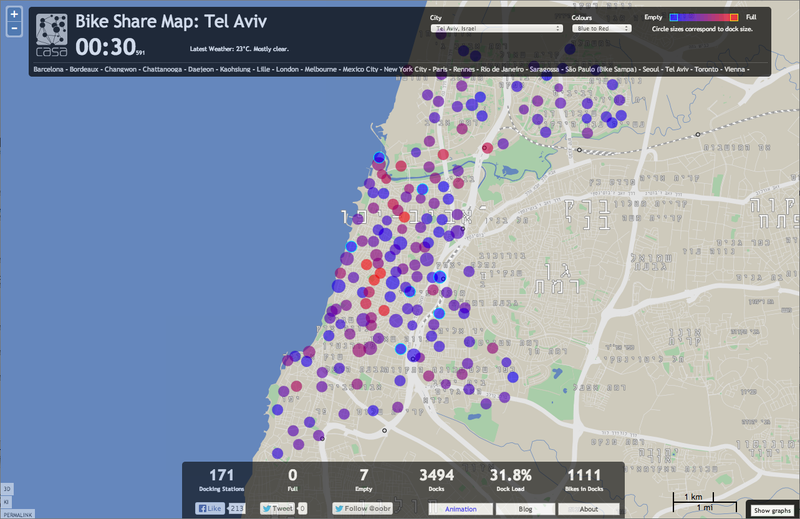Open the Vienna city link
The height and width of the screenshot is (519, 800).
pos(734,69)
